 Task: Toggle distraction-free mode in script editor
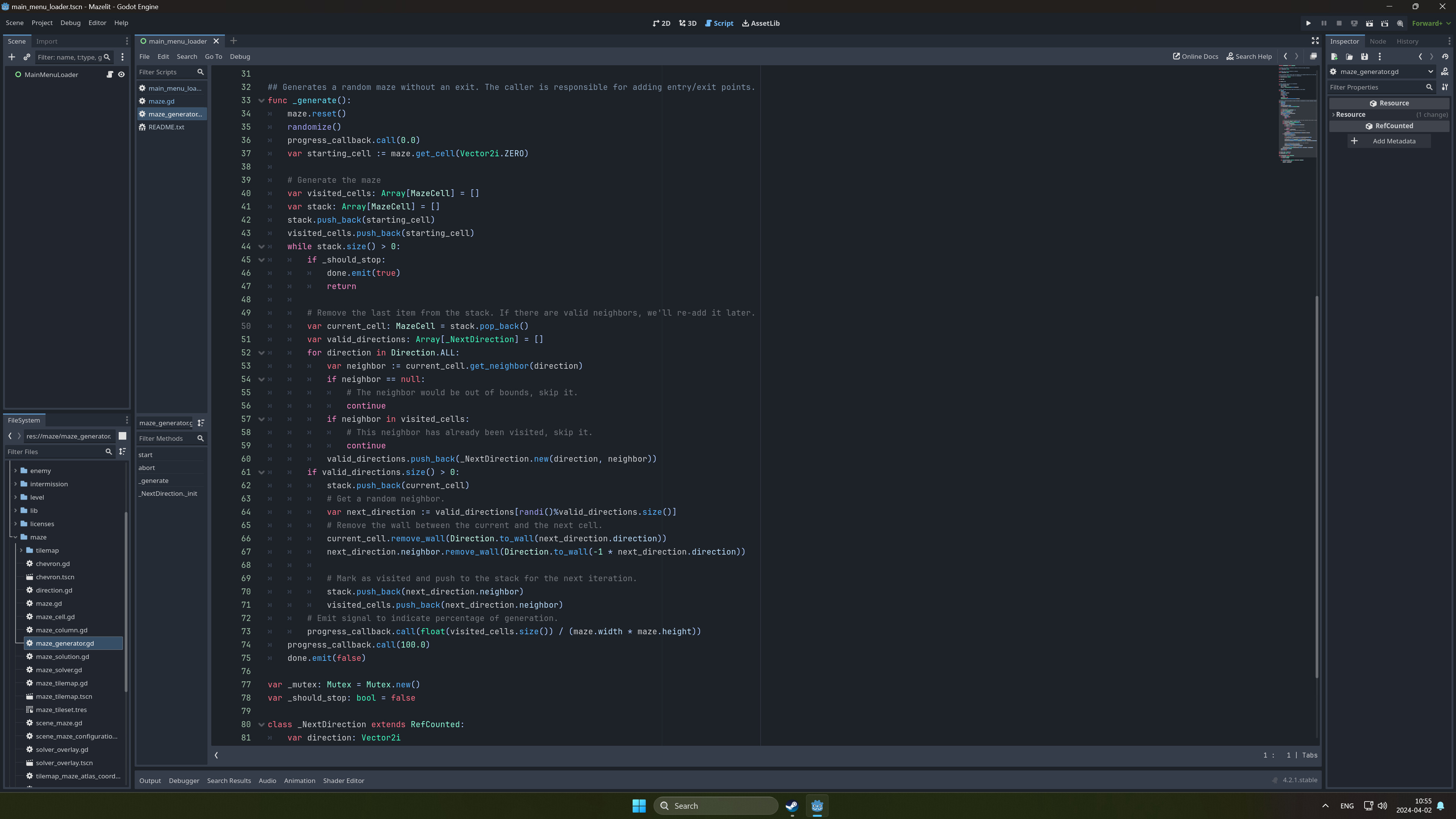(x=1315, y=41)
